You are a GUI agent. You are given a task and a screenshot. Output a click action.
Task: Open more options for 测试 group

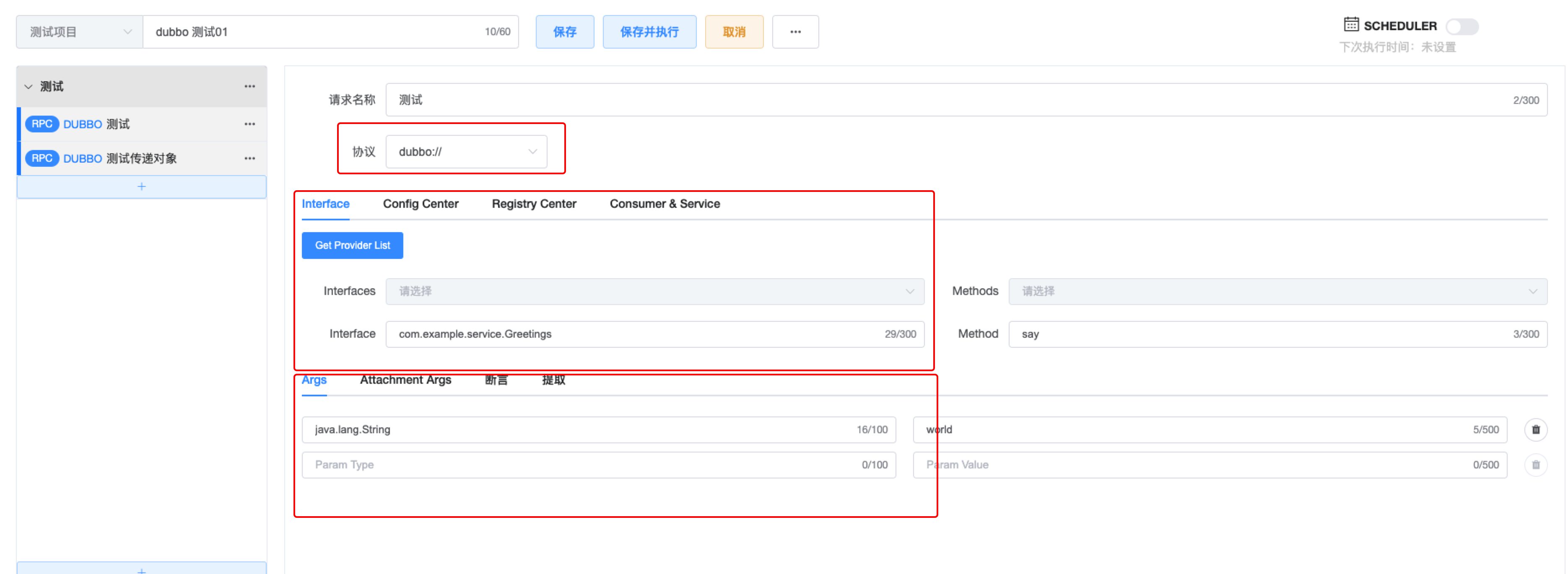[x=249, y=86]
